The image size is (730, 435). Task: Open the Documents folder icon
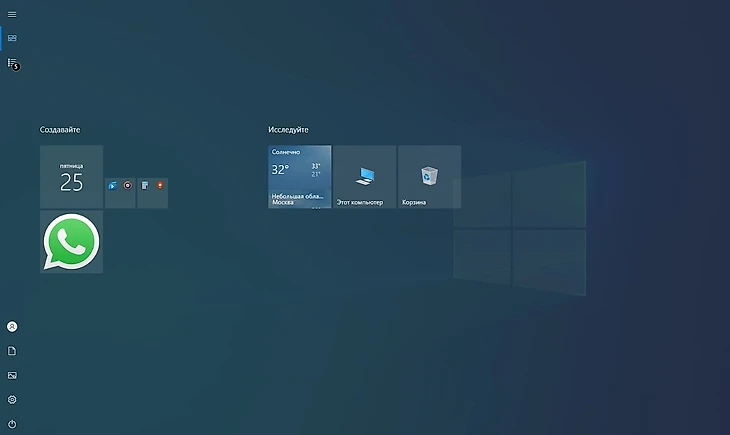point(12,351)
